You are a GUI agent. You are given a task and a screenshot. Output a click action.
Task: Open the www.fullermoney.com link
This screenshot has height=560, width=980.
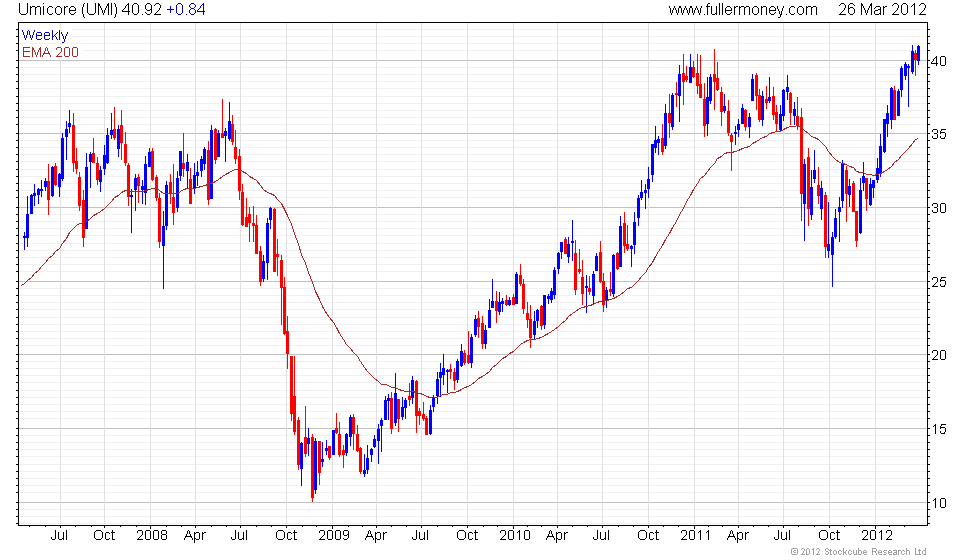pyautogui.click(x=742, y=9)
